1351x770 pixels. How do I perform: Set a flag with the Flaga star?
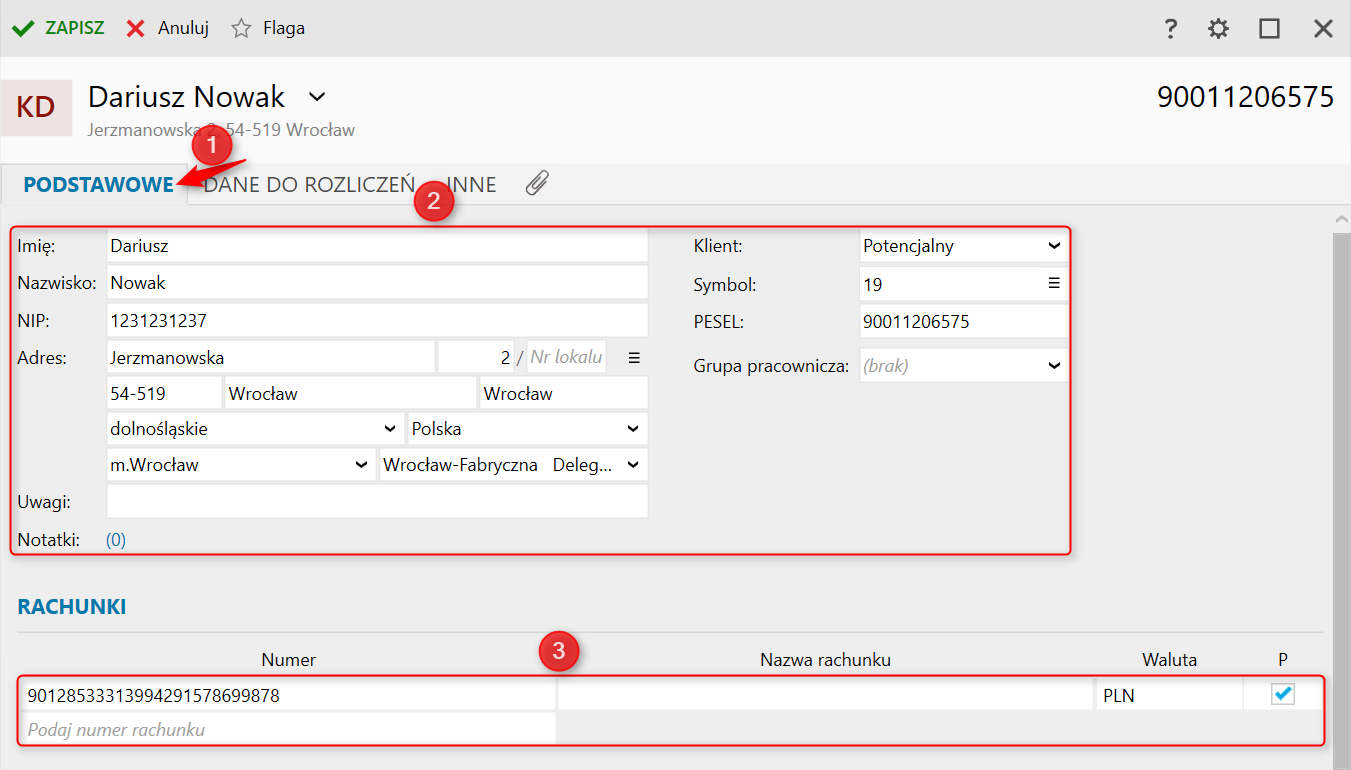268,28
